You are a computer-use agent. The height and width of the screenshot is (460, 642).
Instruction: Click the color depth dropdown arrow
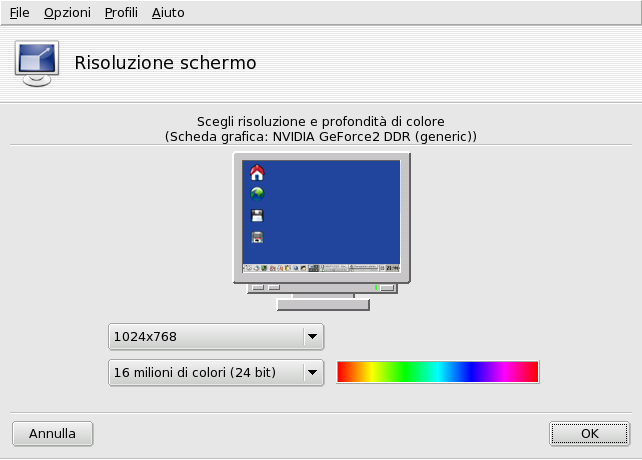tap(313, 373)
